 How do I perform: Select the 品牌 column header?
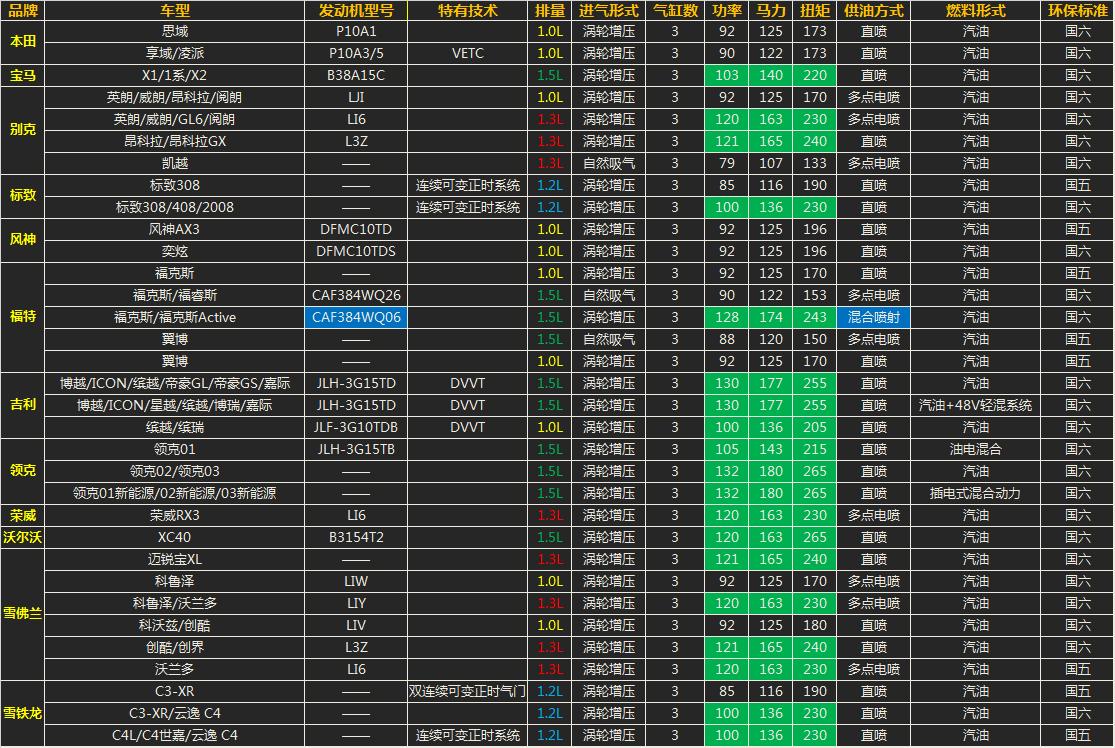point(23,11)
